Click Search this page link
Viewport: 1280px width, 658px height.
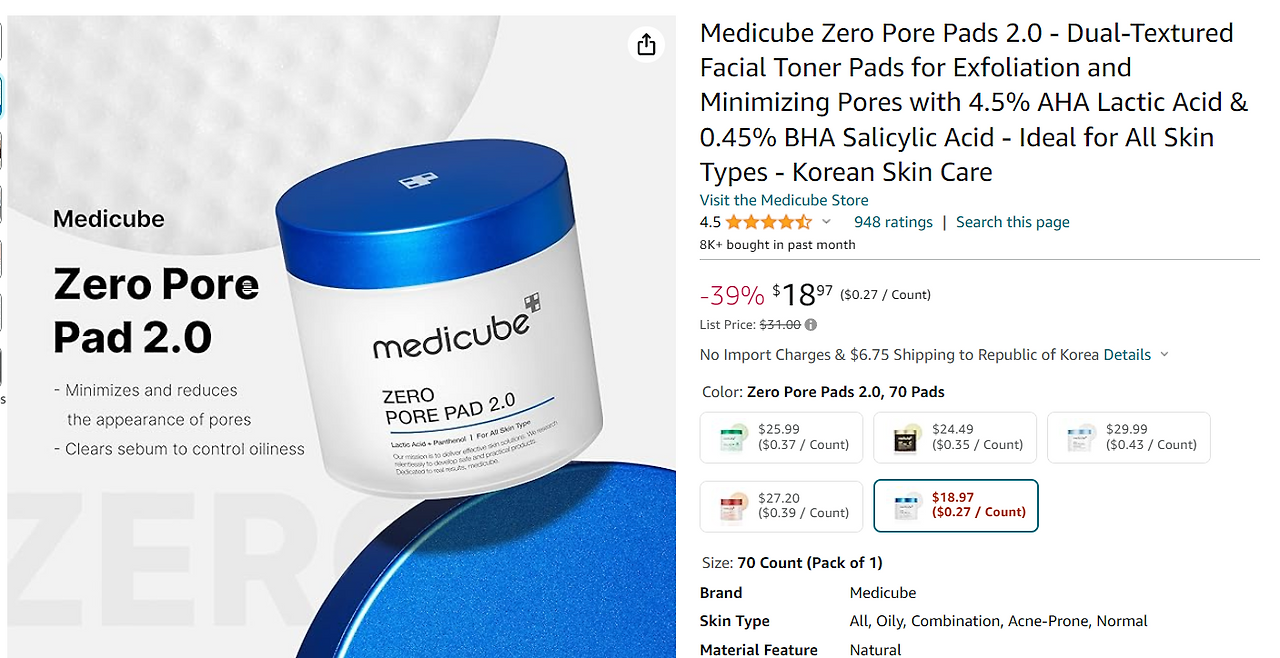(1013, 222)
